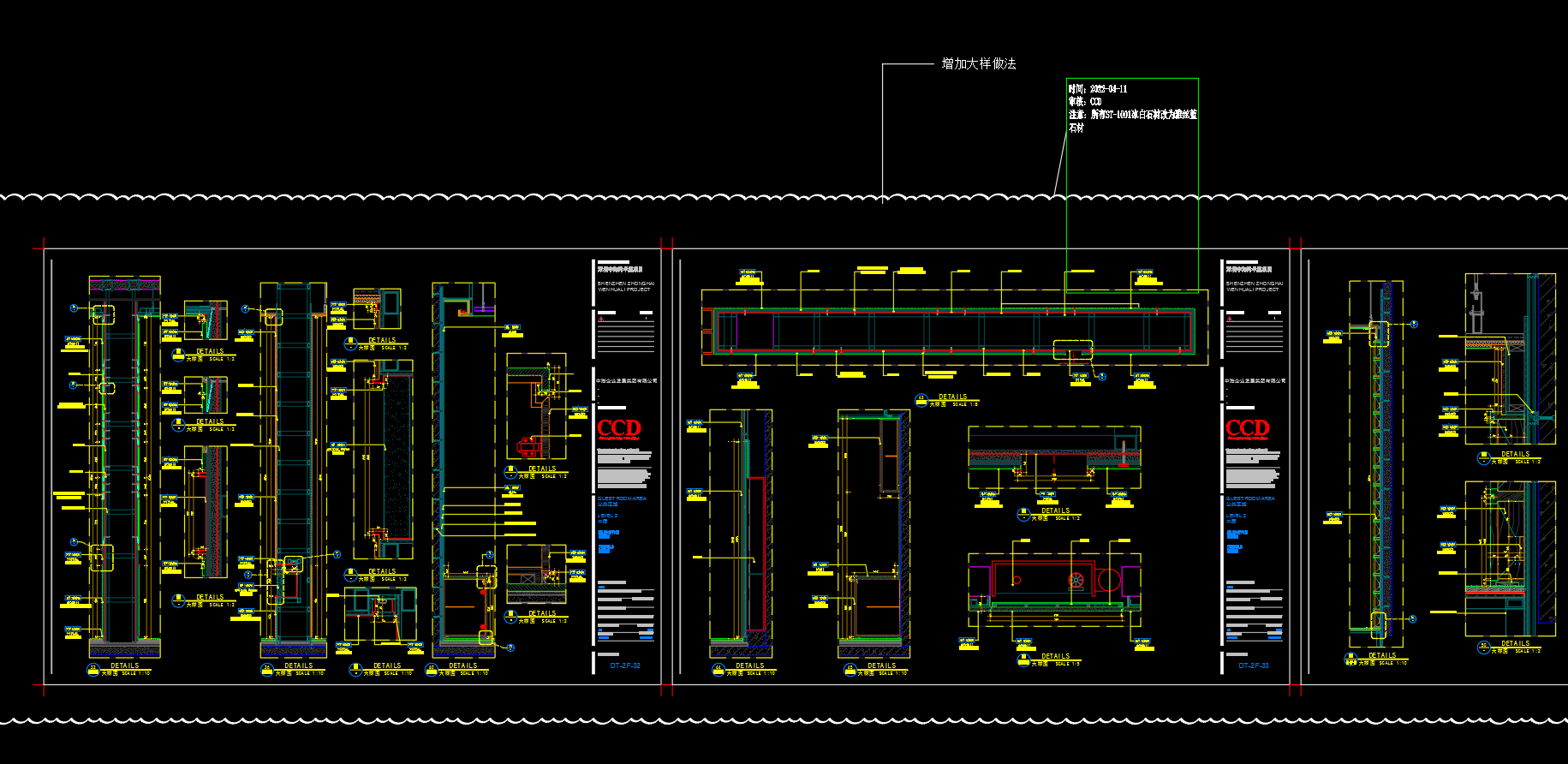The image size is (1568, 764).
Task: Select the DT-2F-32 sheet number label
Action: (x=625, y=666)
